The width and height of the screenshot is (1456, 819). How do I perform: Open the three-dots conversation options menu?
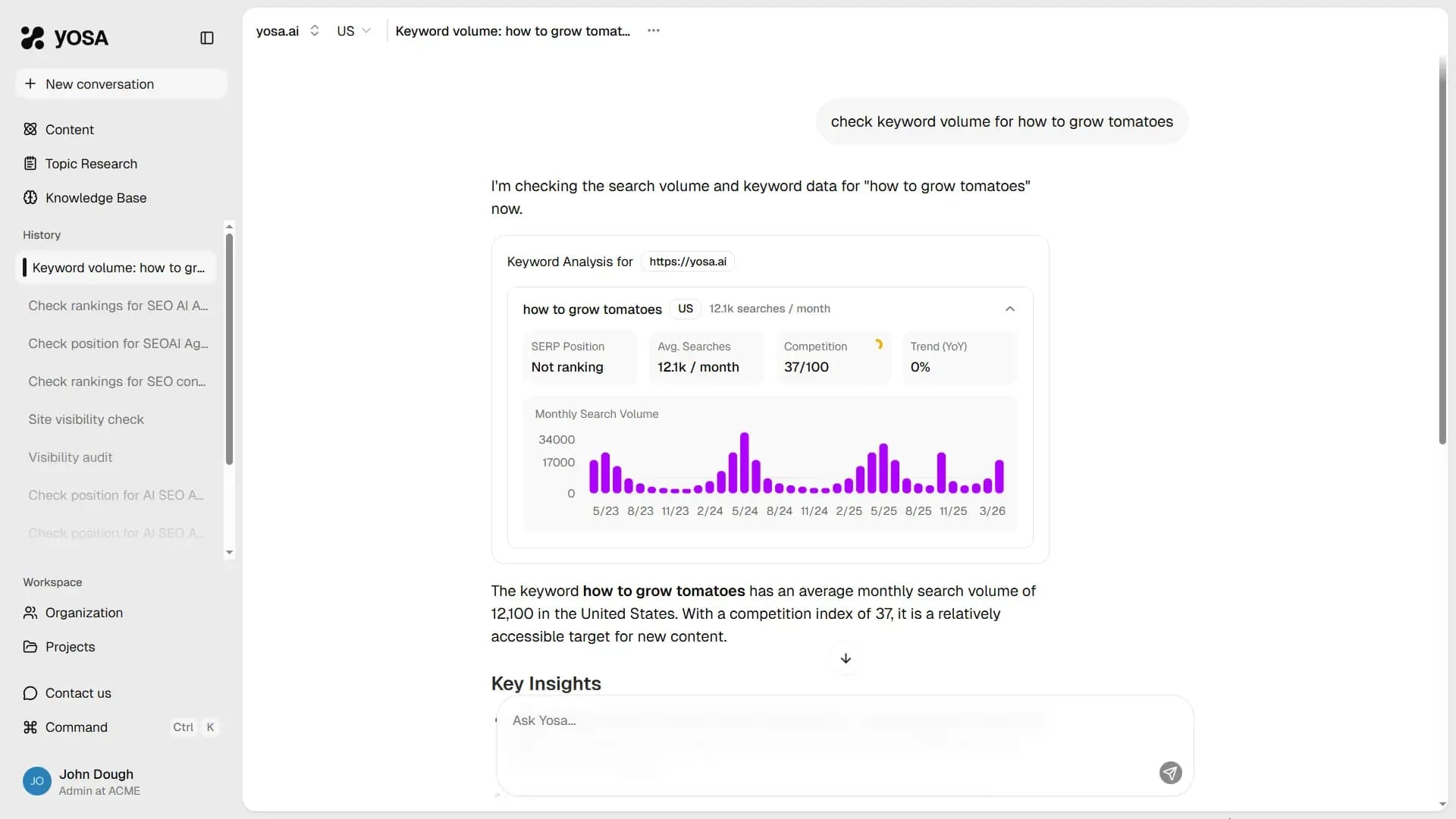coord(654,30)
